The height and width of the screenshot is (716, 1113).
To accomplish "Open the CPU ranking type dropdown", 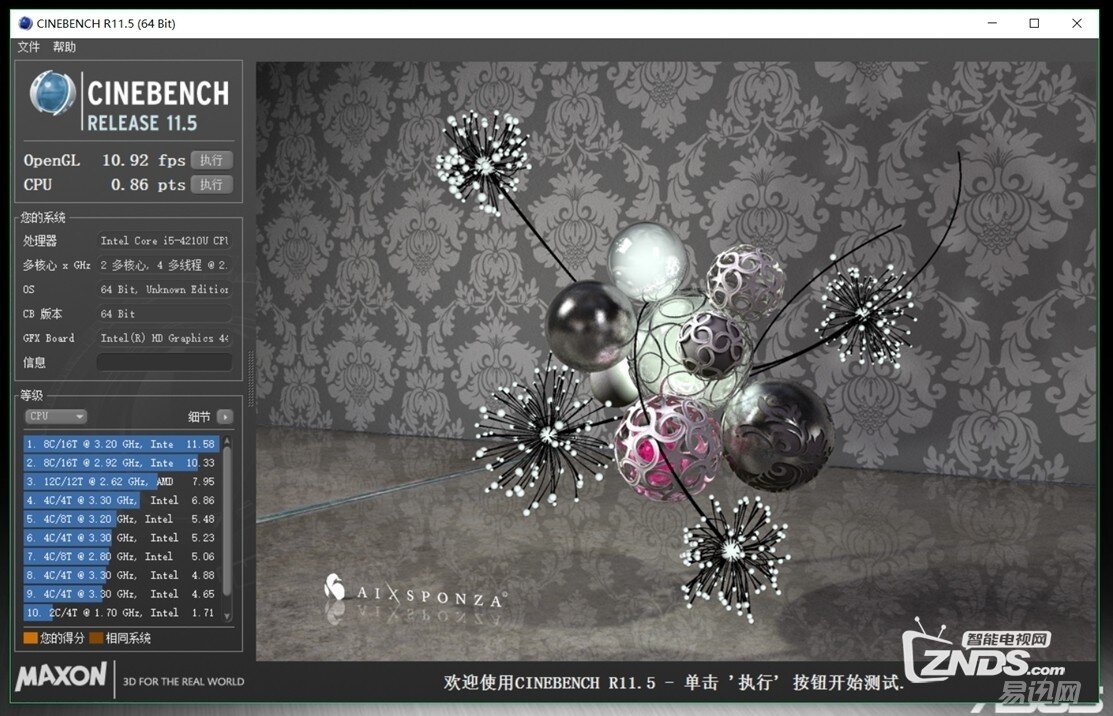I will coord(55,417).
